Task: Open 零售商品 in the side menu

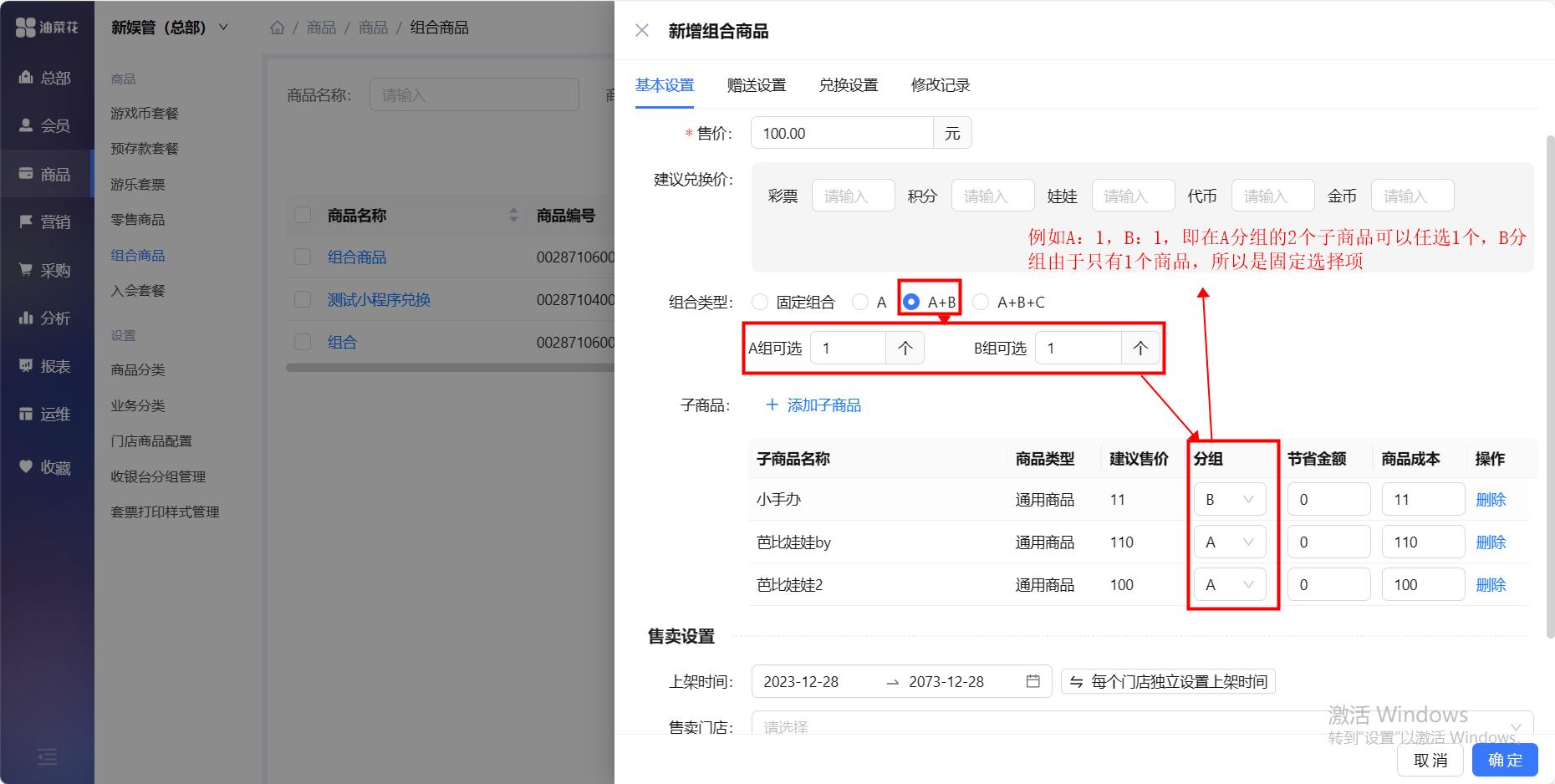Action: [x=138, y=219]
